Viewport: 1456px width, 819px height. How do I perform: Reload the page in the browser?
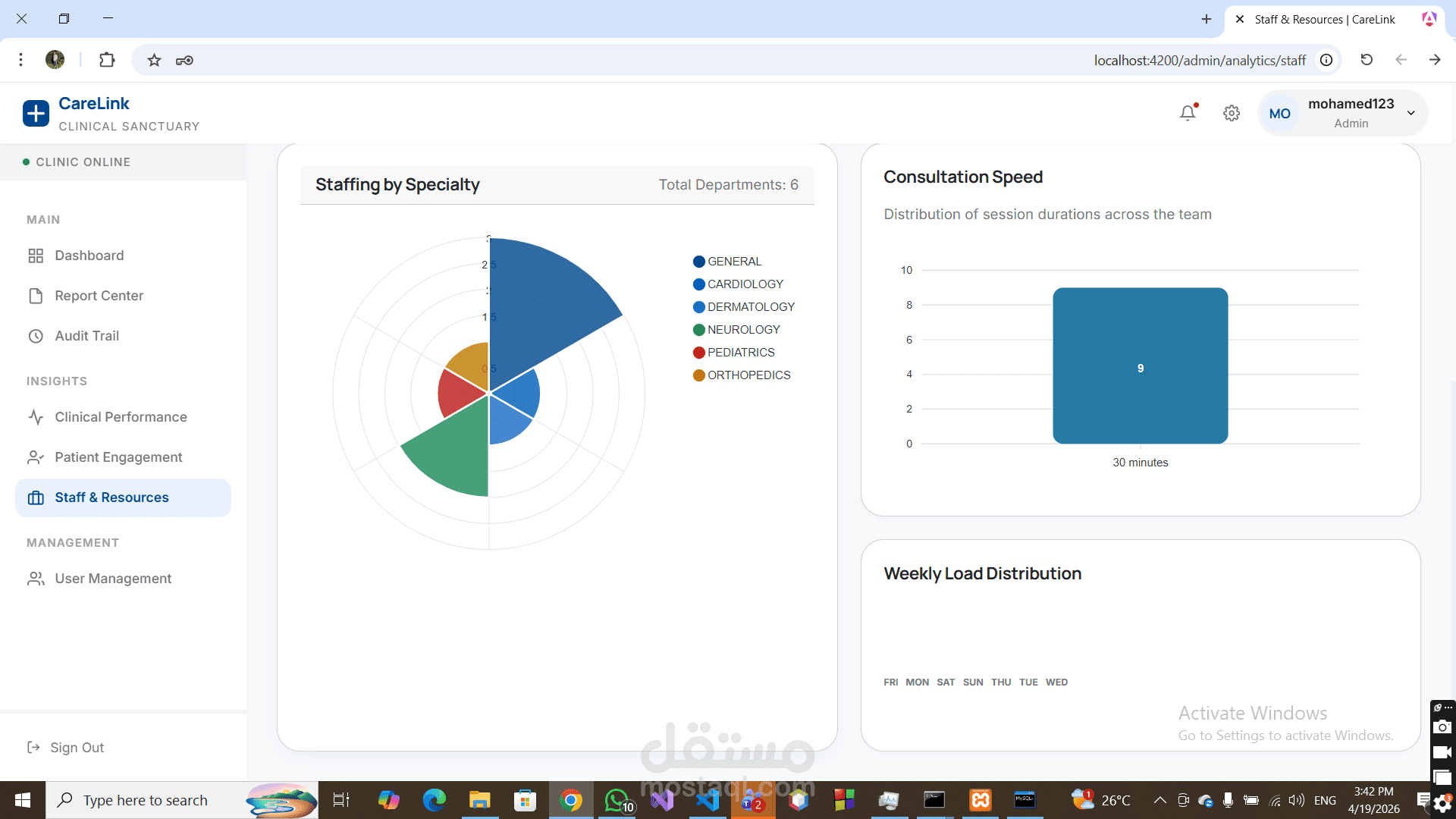(1367, 60)
